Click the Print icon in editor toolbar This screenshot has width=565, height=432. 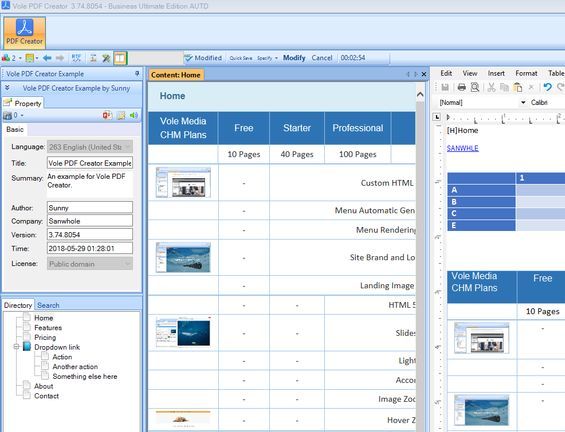coord(462,87)
